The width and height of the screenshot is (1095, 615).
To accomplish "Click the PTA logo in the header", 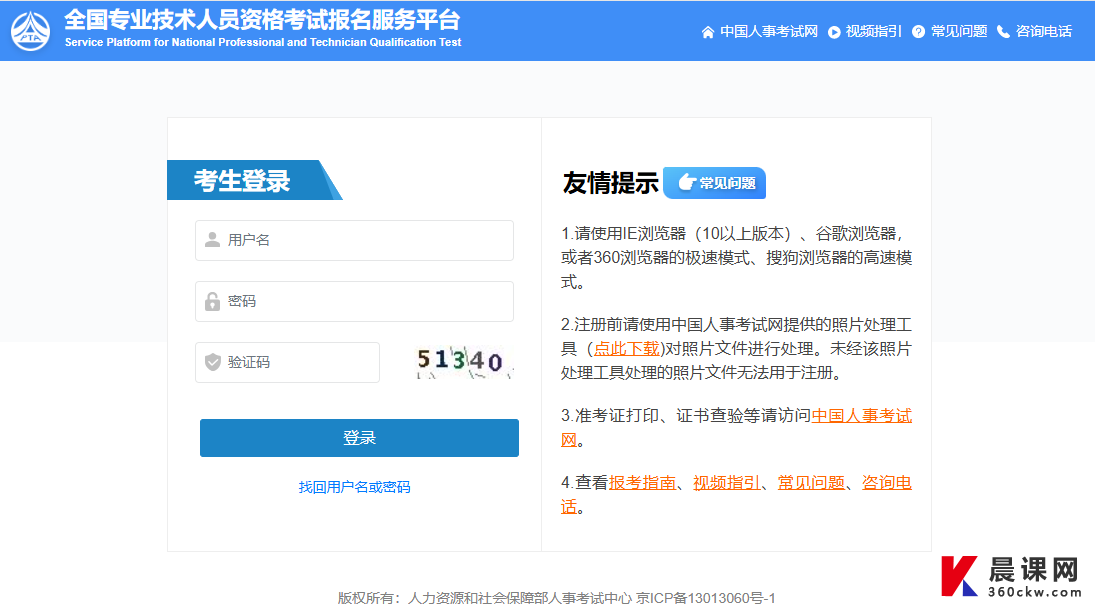I will tap(31, 31).
